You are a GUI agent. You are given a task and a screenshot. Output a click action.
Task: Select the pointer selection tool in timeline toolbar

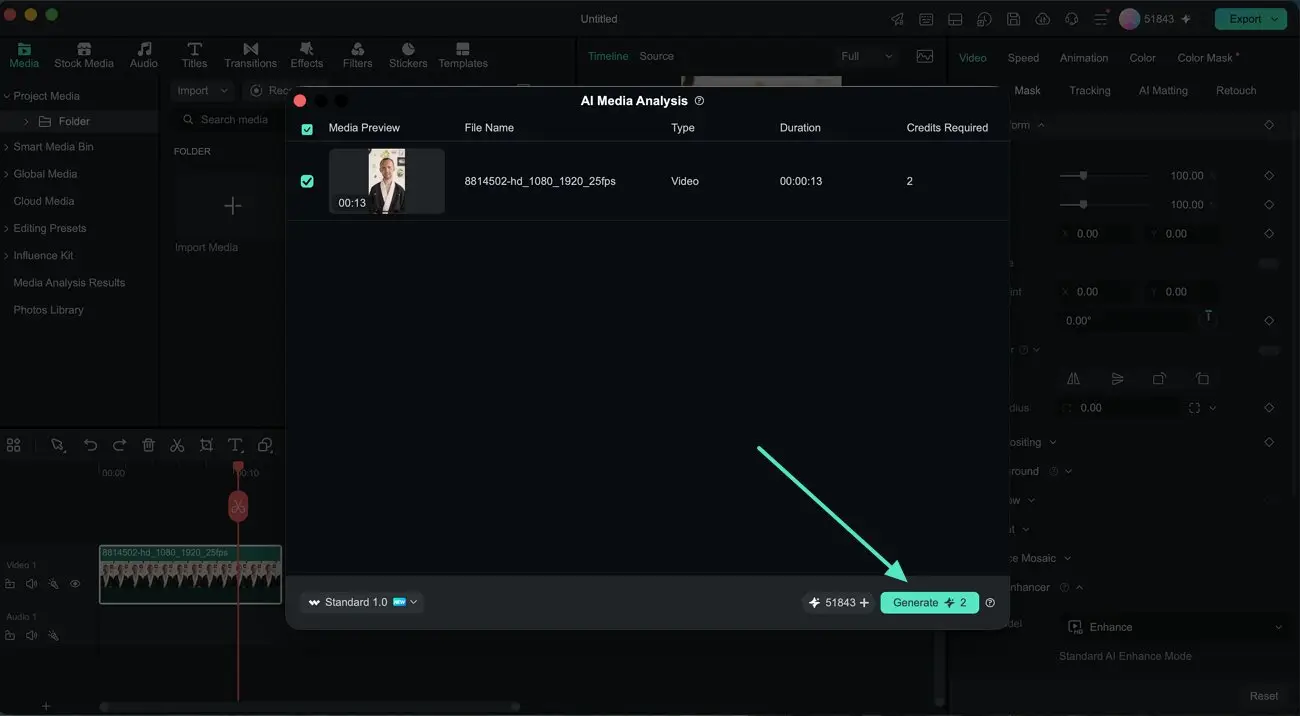click(x=58, y=446)
